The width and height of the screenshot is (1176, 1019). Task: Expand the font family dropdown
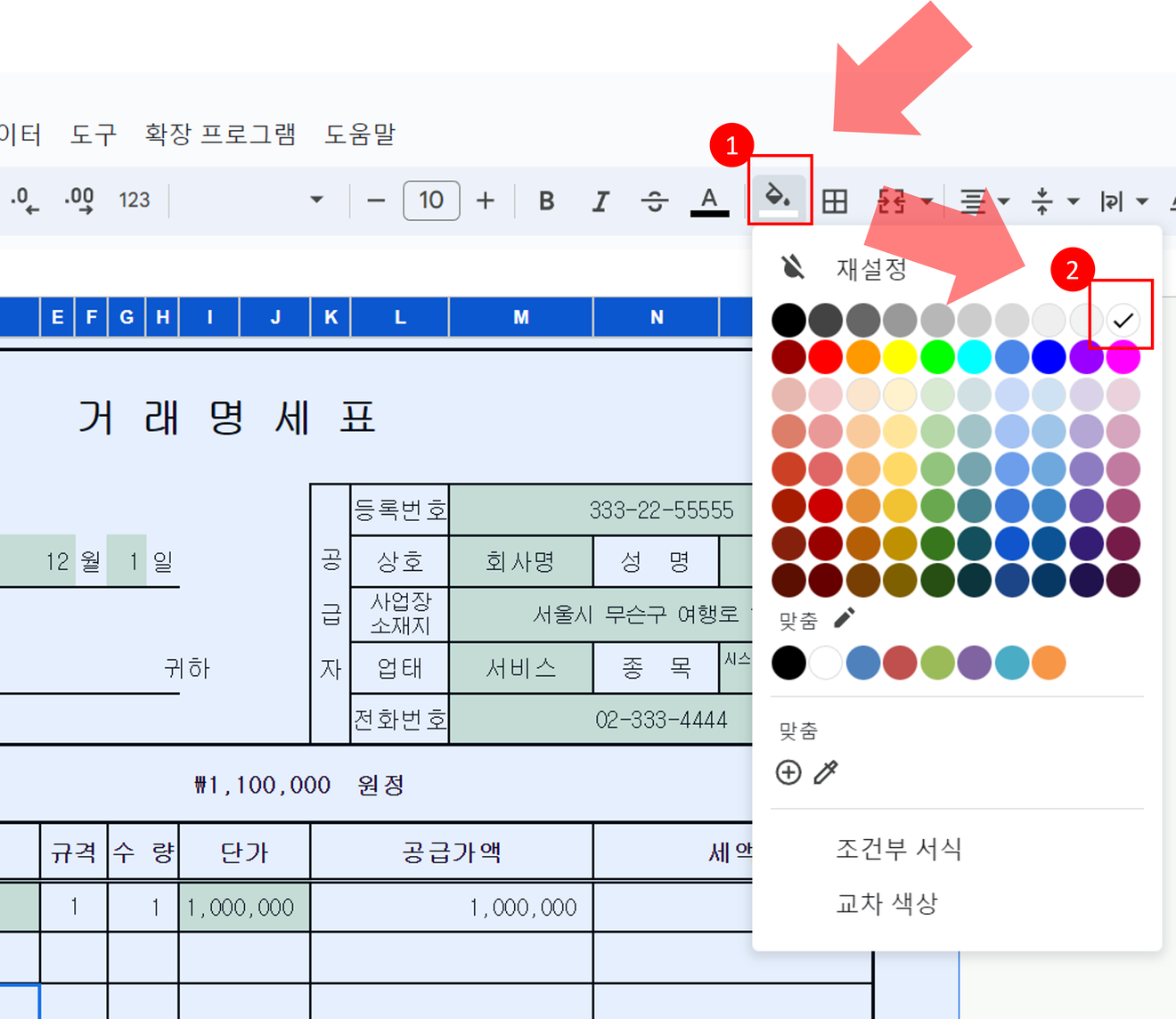pyautogui.click(x=316, y=200)
